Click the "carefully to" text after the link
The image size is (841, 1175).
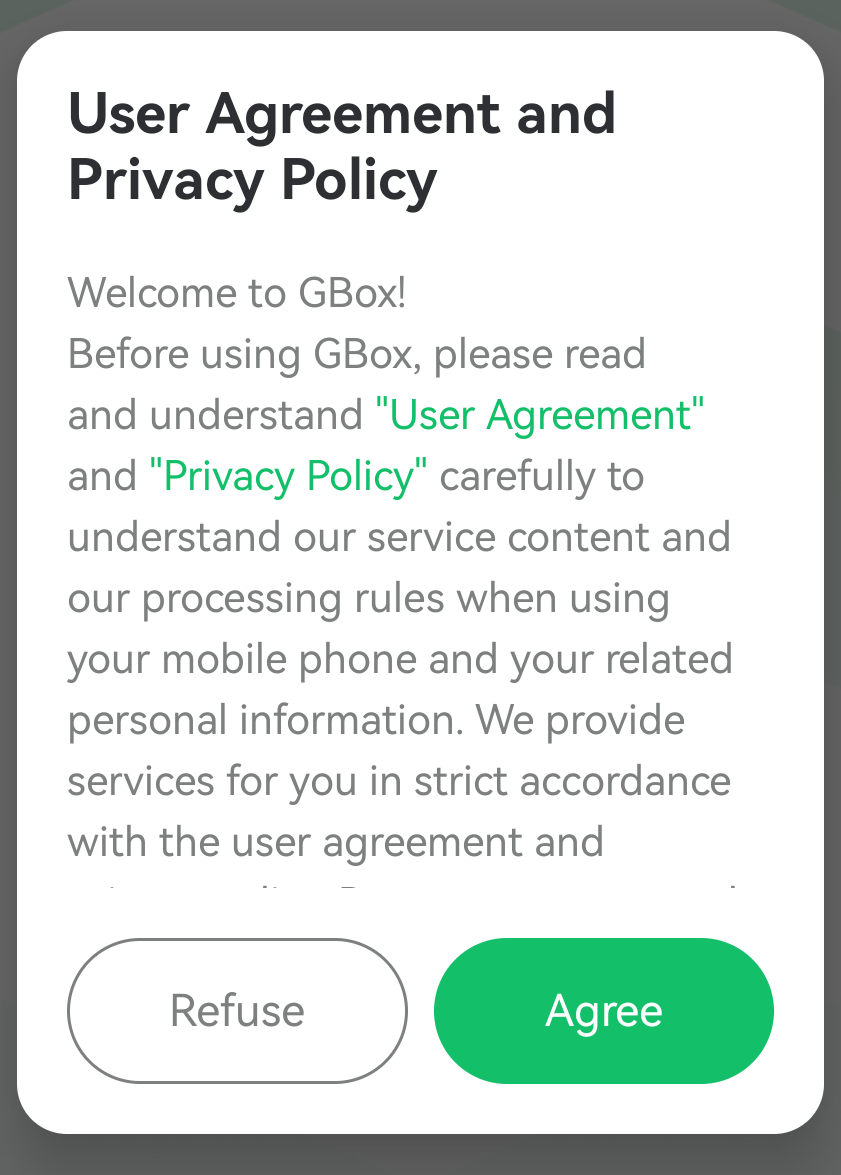[x=542, y=476]
